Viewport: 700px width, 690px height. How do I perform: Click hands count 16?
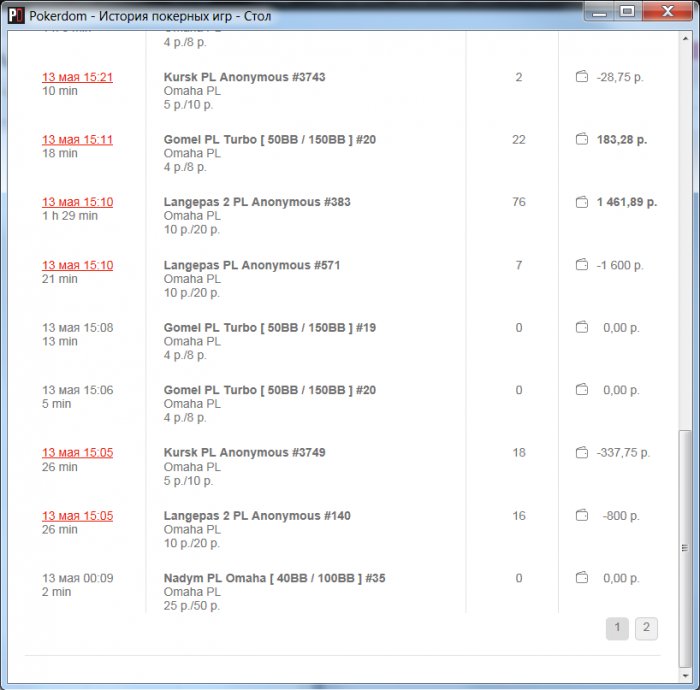[x=519, y=516]
